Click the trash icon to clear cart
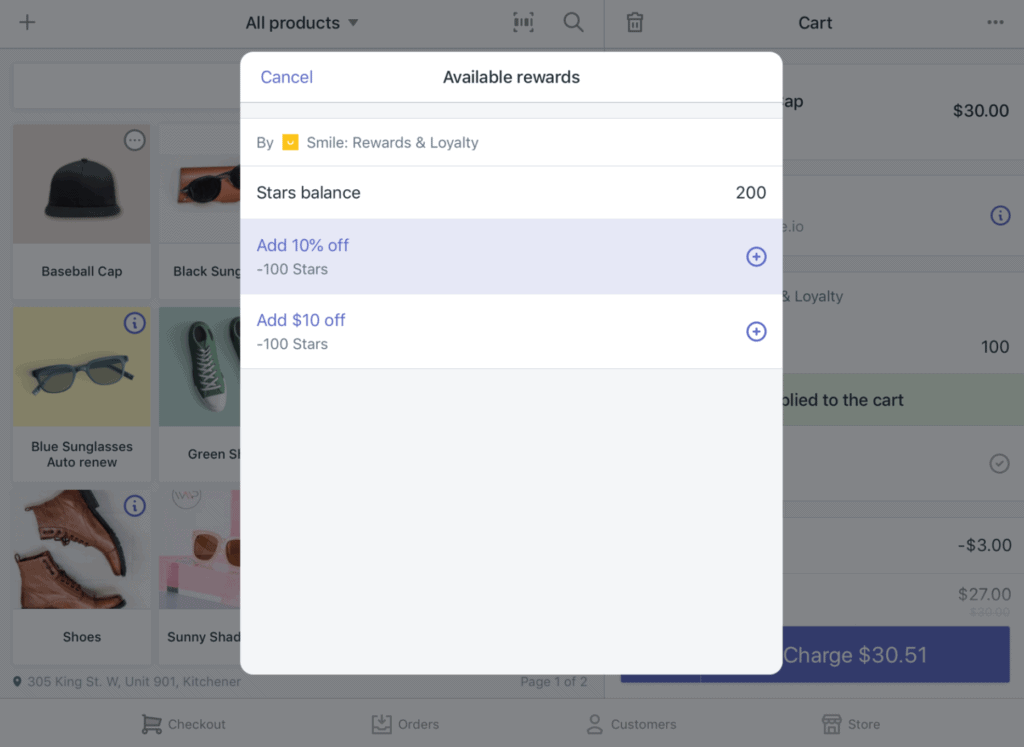This screenshot has height=747, width=1024. pyautogui.click(x=635, y=22)
